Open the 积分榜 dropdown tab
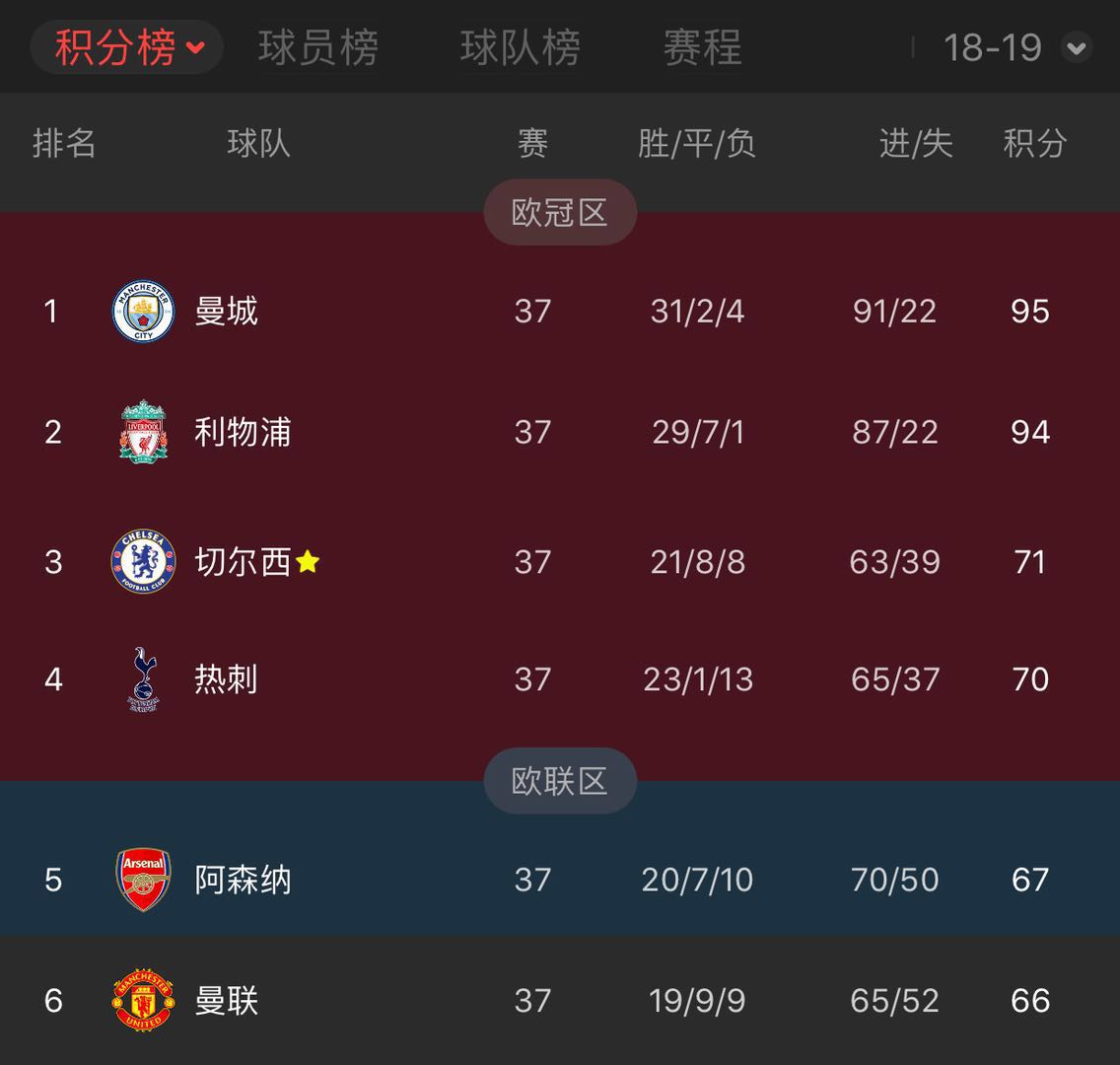This screenshot has width=1120, height=1065. [x=127, y=47]
